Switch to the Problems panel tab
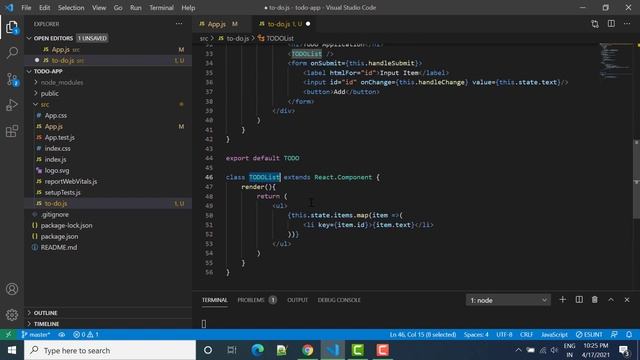 [x=257, y=300]
